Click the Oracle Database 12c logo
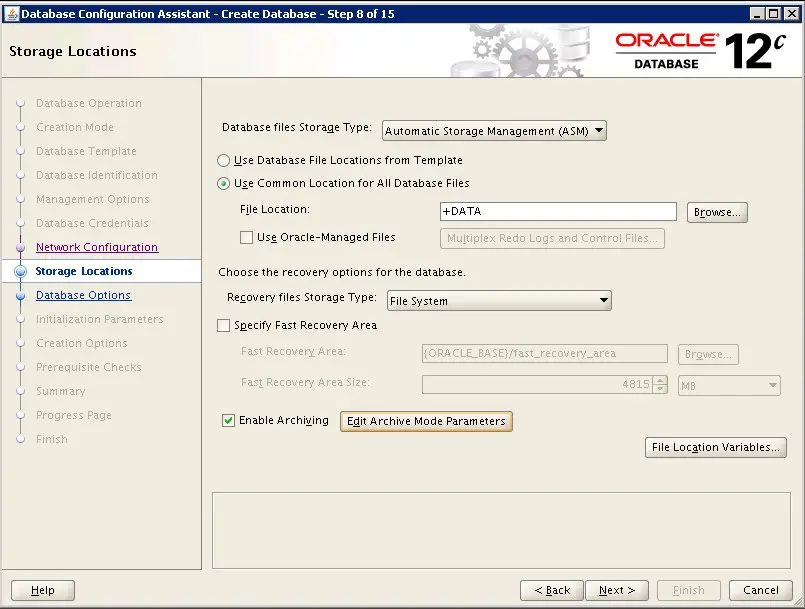The height and width of the screenshot is (609, 805). 701,51
